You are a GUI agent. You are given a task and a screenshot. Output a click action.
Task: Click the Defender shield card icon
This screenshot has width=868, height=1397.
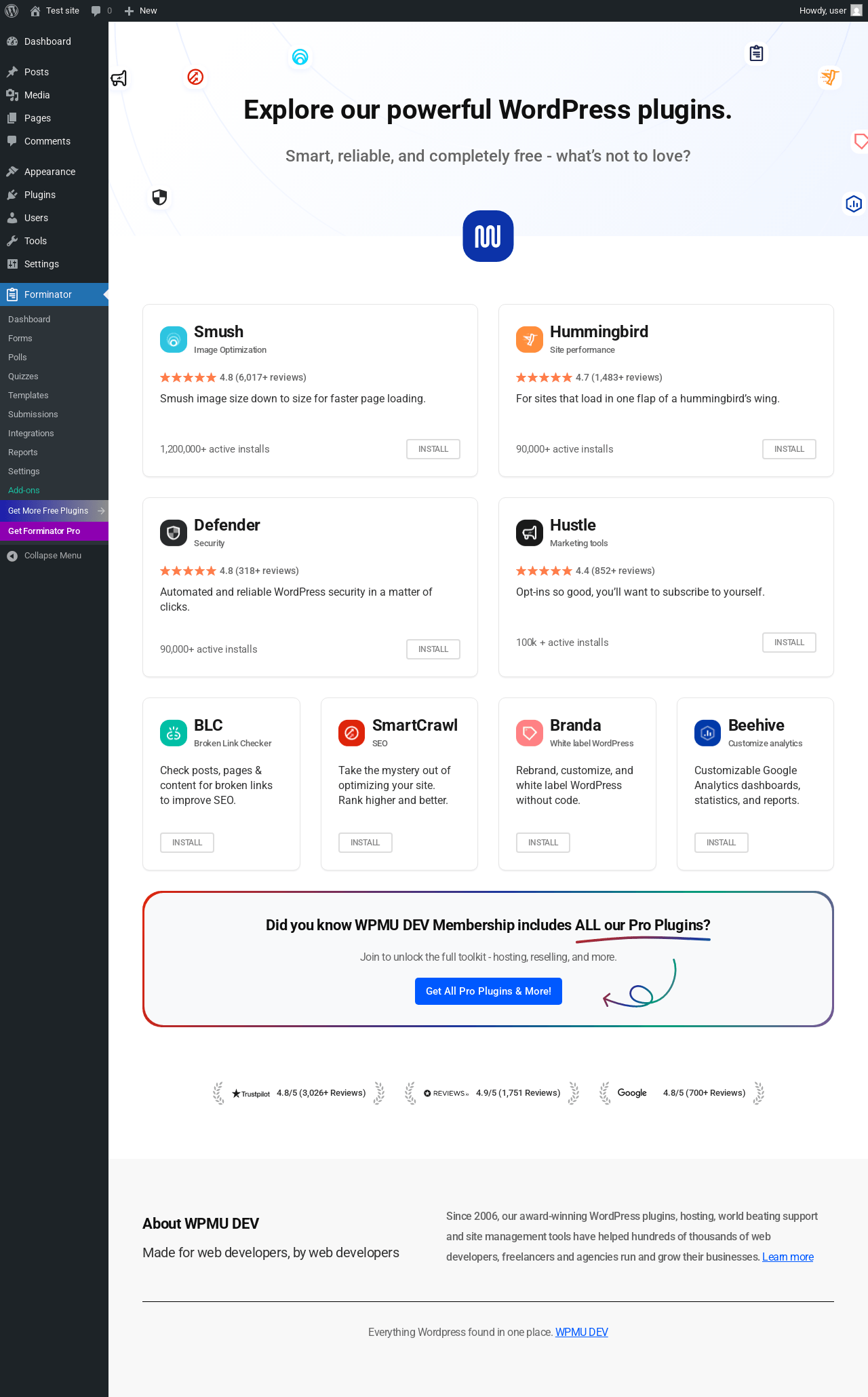[x=174, y=533]
